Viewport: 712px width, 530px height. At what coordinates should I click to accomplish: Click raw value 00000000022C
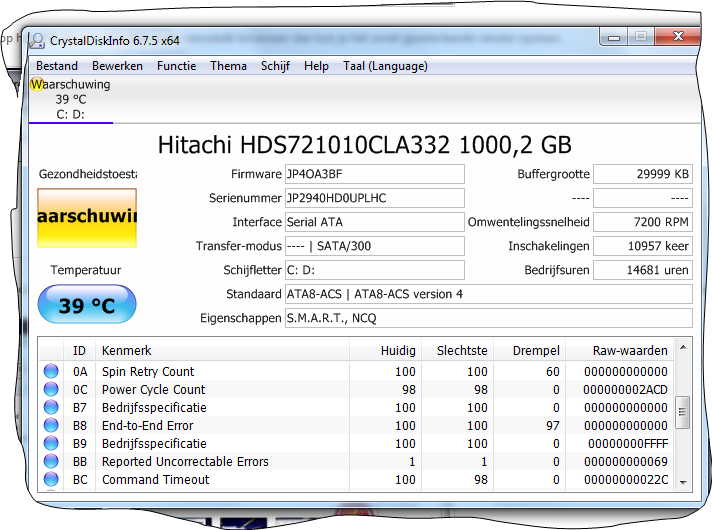[626, 480]
